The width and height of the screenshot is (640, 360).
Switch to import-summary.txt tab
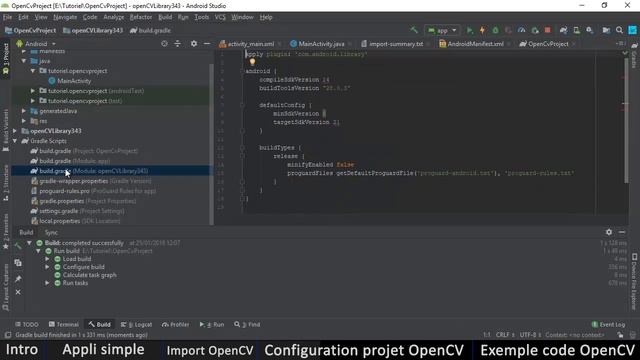396,44
